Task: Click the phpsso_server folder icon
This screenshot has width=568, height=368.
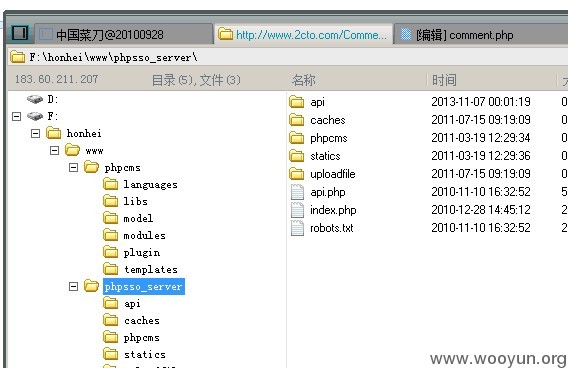Action: (91, 286)
